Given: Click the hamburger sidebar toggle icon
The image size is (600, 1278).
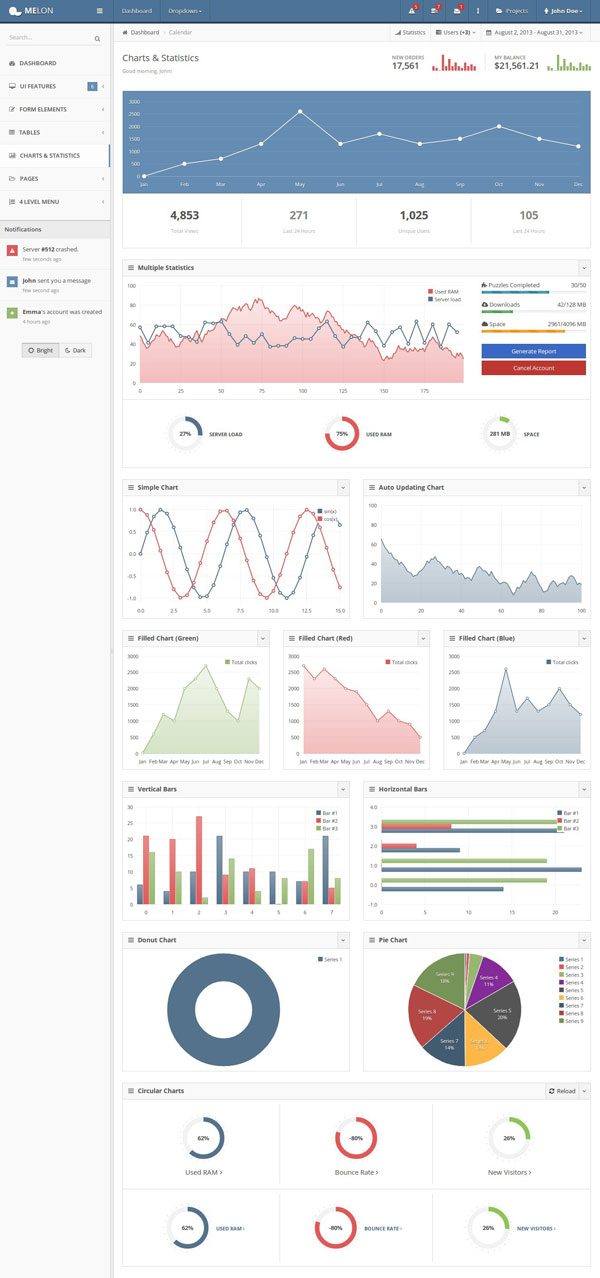Looking at the screenshot, I should click(x=98, y=11).
